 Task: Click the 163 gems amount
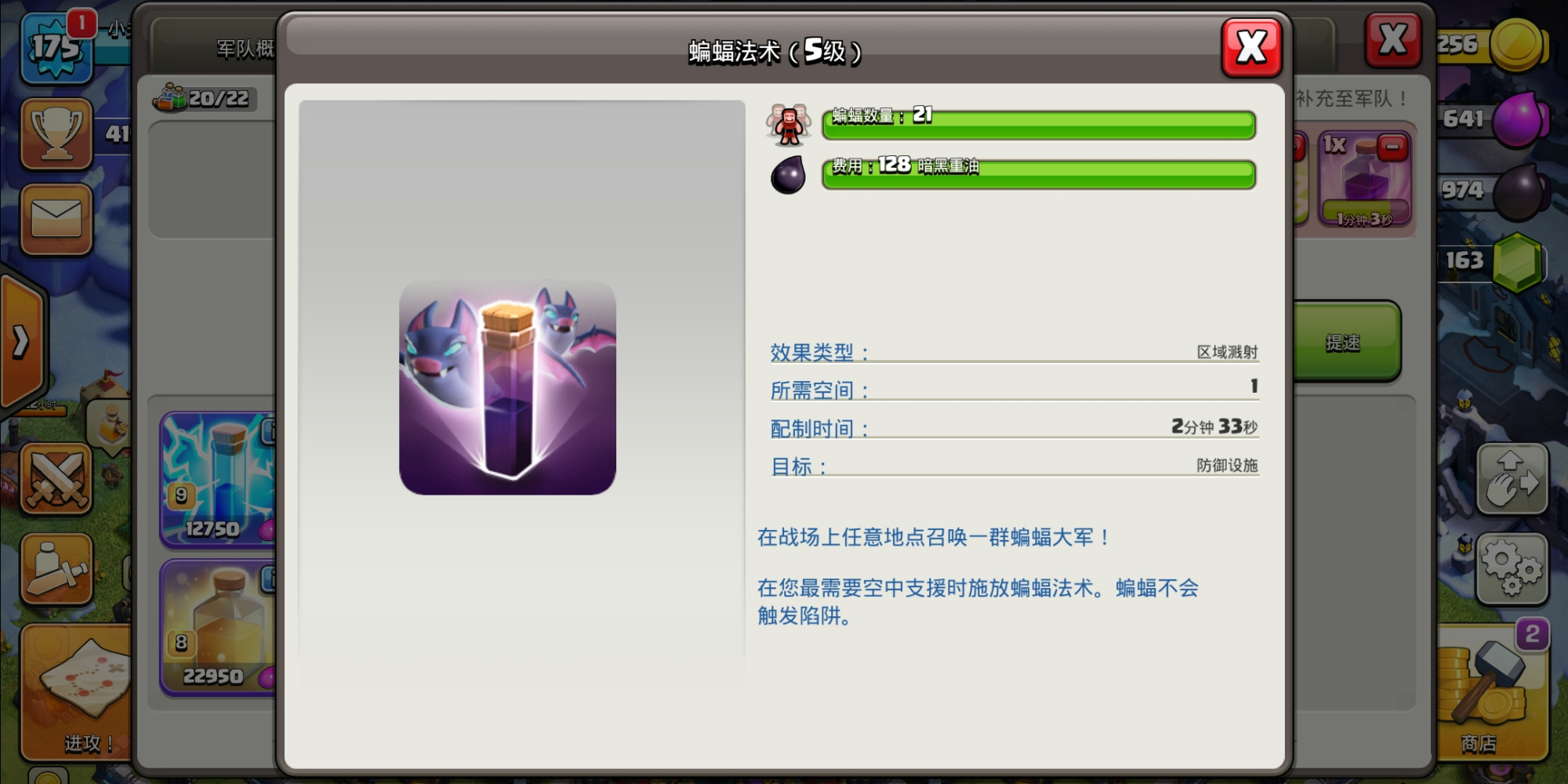coord(1464,260)
